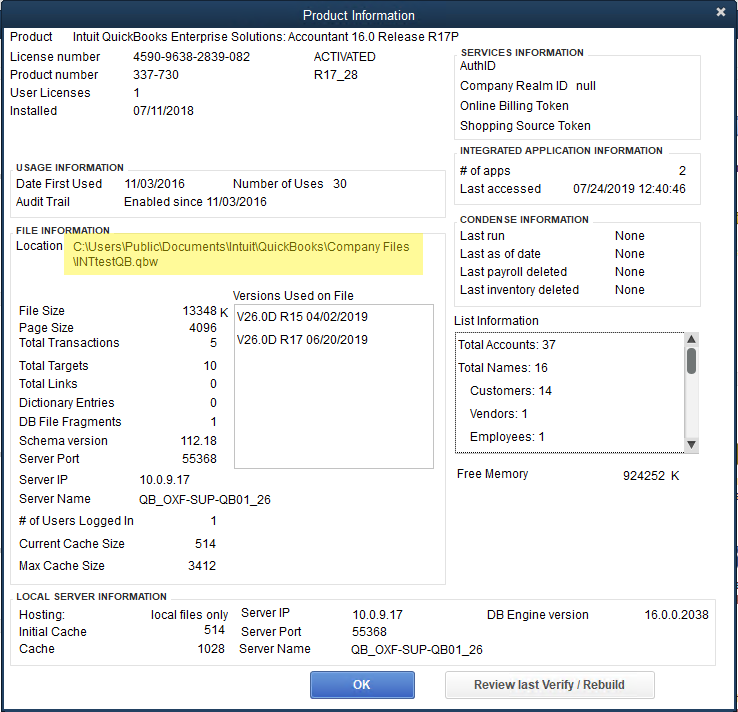This screenshot has width=738, height=712.
Task: Click Free Memory value 924252 K
Action: coord(651,476)
